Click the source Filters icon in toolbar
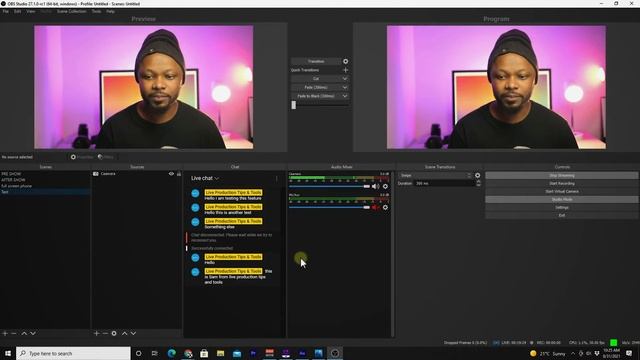 (100, 157)
